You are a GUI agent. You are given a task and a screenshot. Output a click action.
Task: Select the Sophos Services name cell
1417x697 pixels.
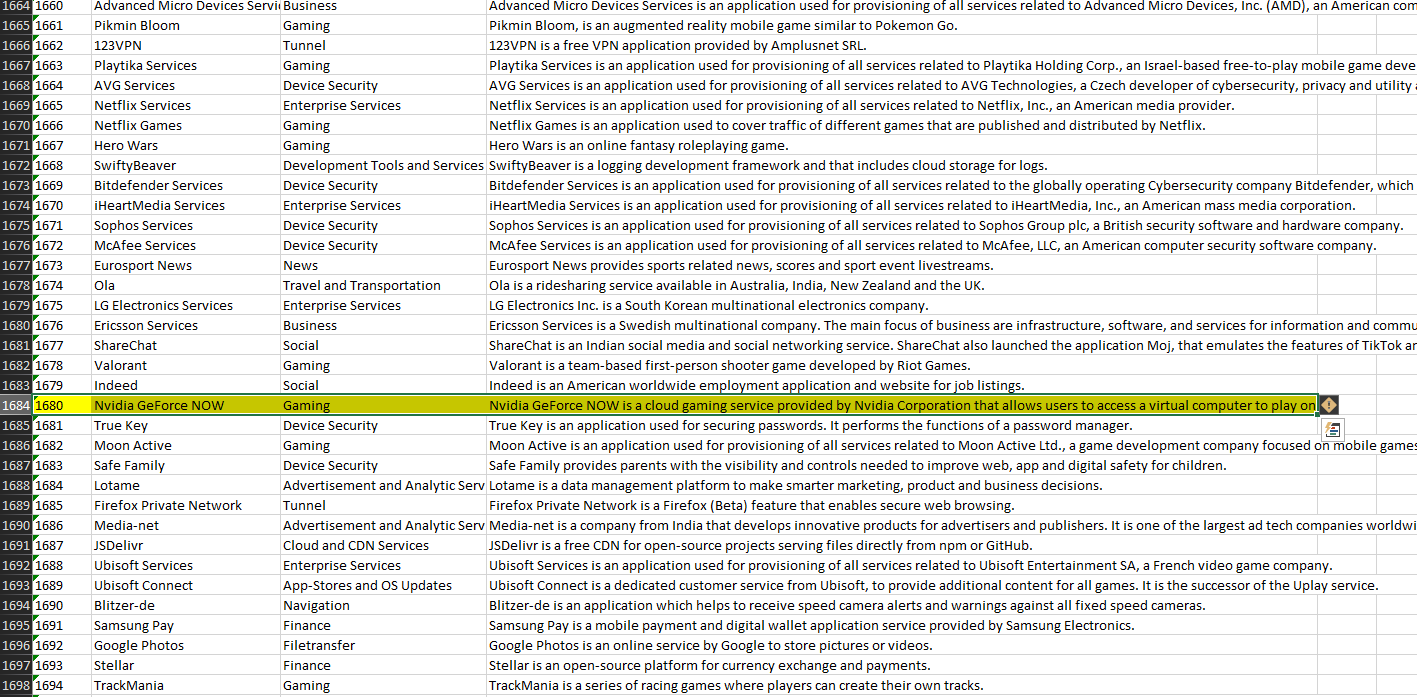tap(186, 225)
